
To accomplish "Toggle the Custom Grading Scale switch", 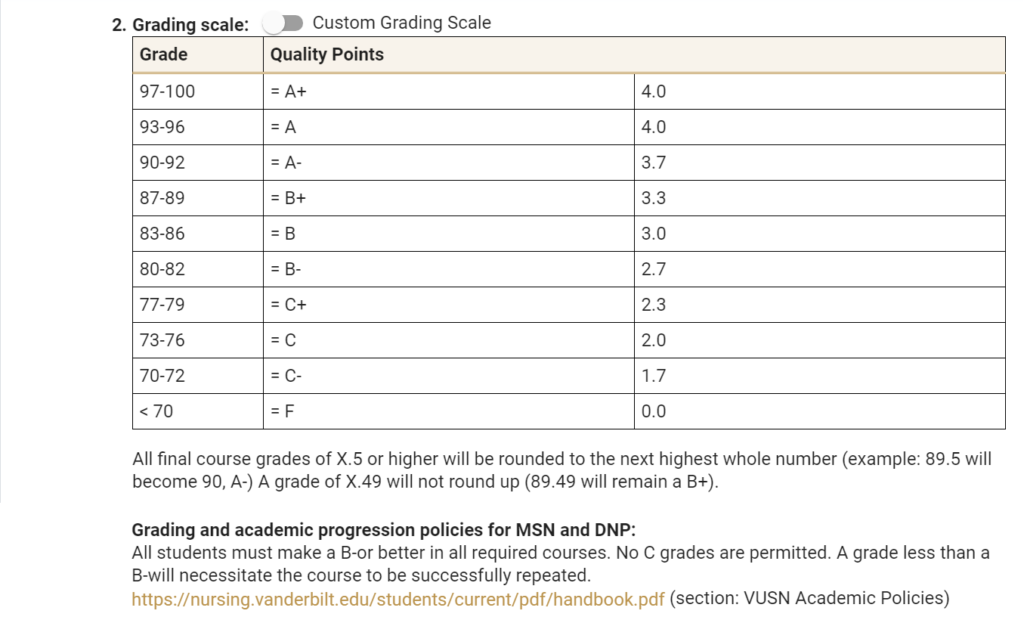I will click(282, 23).
